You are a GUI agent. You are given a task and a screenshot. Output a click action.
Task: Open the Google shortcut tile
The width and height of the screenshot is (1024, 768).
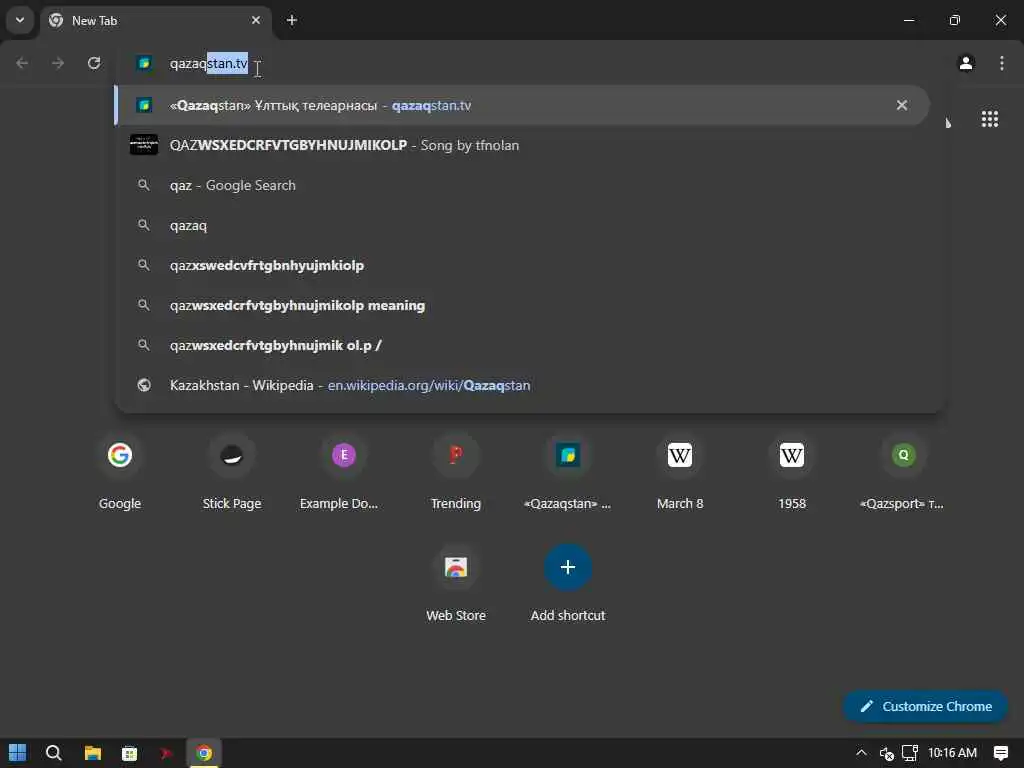point(120,472)
